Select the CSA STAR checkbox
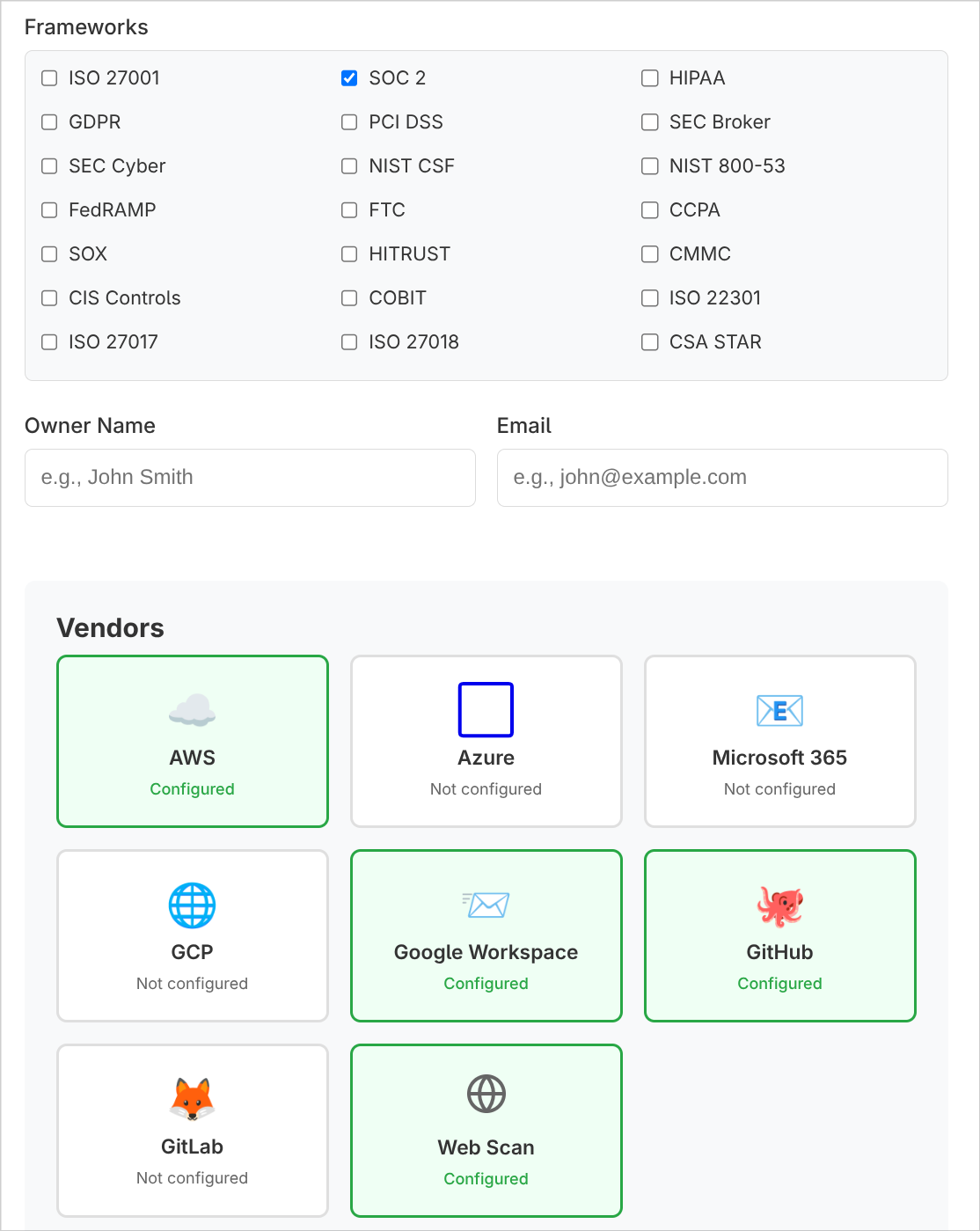 (649, 341)
